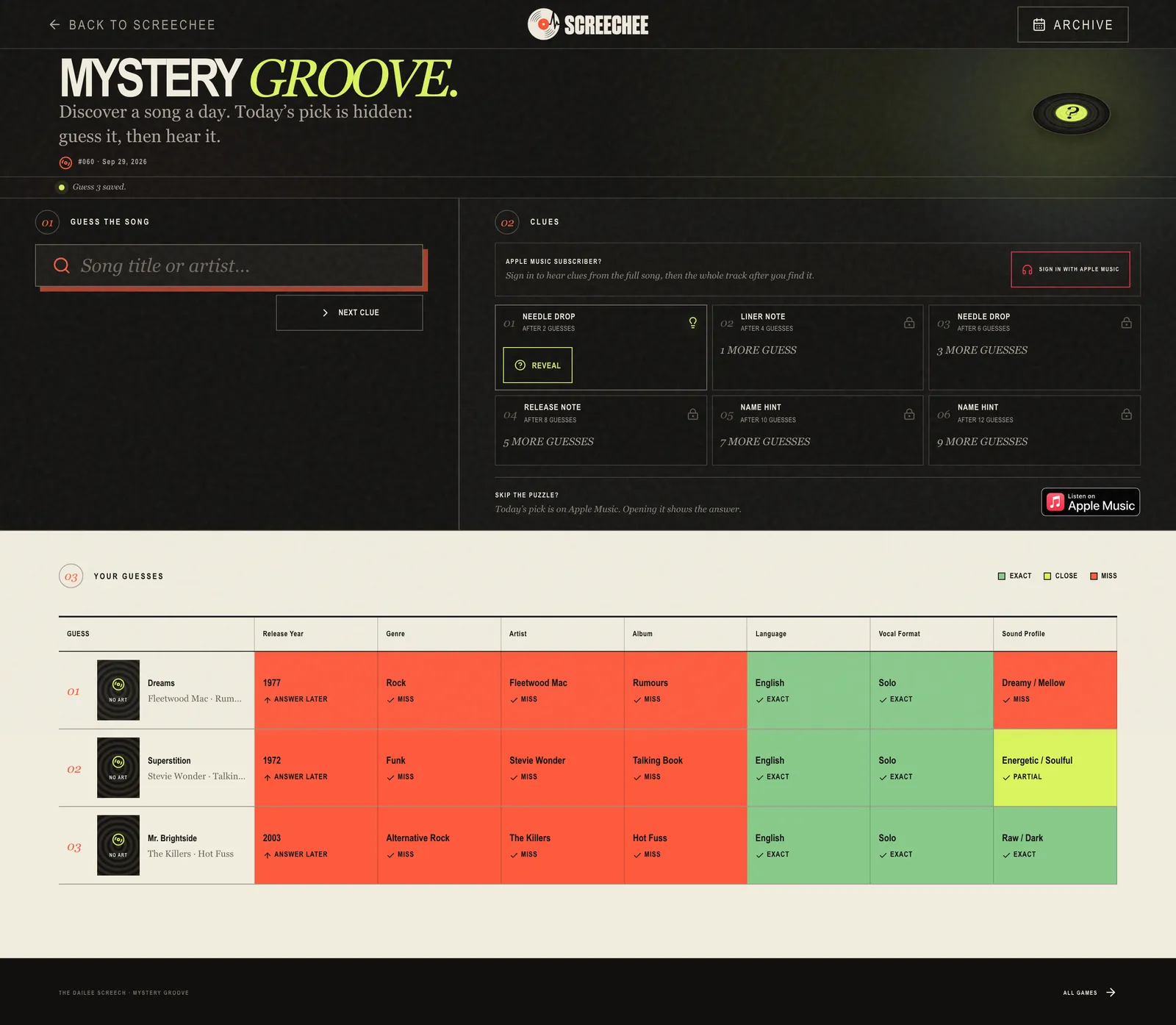1176x1025 pixels.
Task: Click the Alternative Rock genre cell
Action: tap(440, 846)
